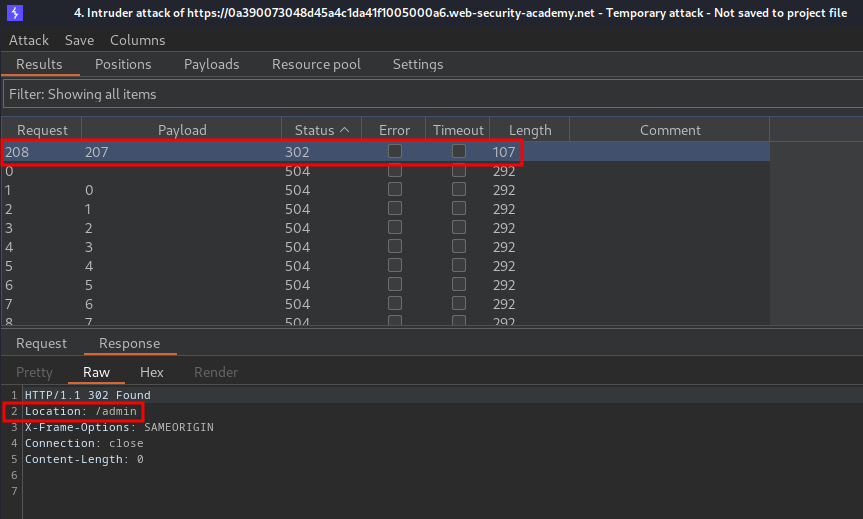Screen dimensions: 863x519
Task: Click the 'Location: /admin' header line
Action: click(80, 411)
